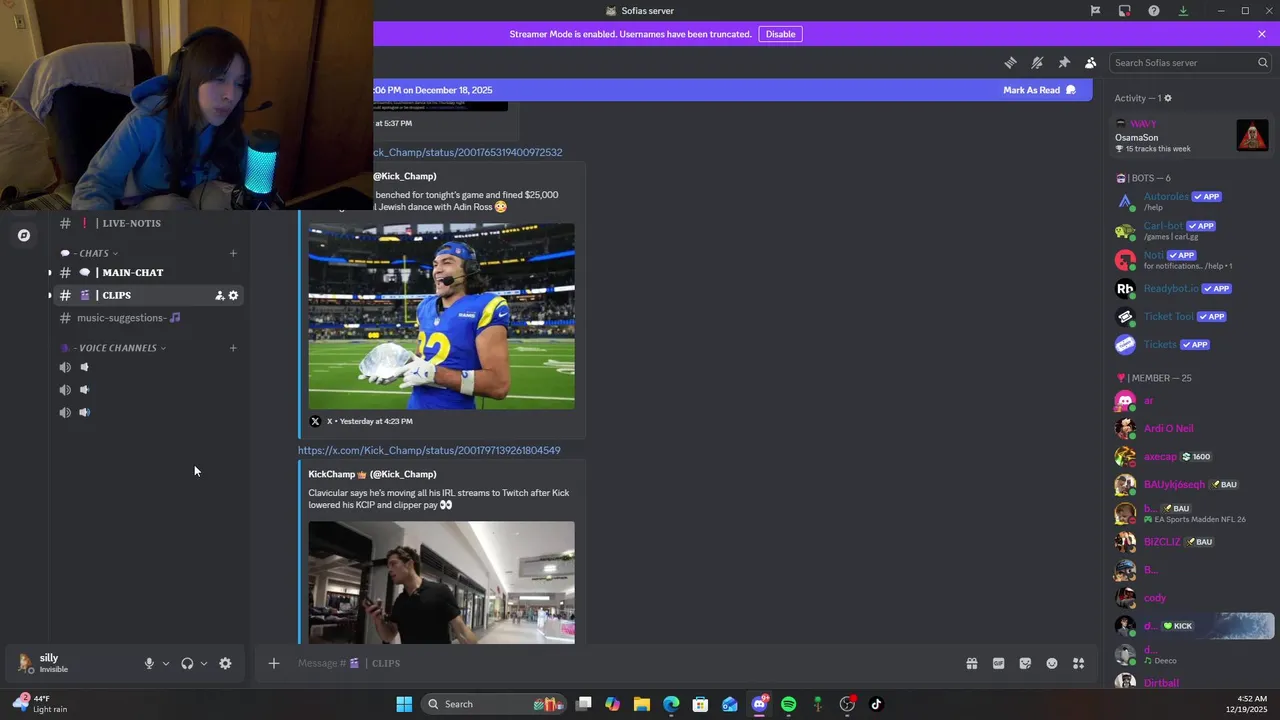Collapse the CHATS category
This screenshot has height=720, width=1280.
tap(95, 253)
